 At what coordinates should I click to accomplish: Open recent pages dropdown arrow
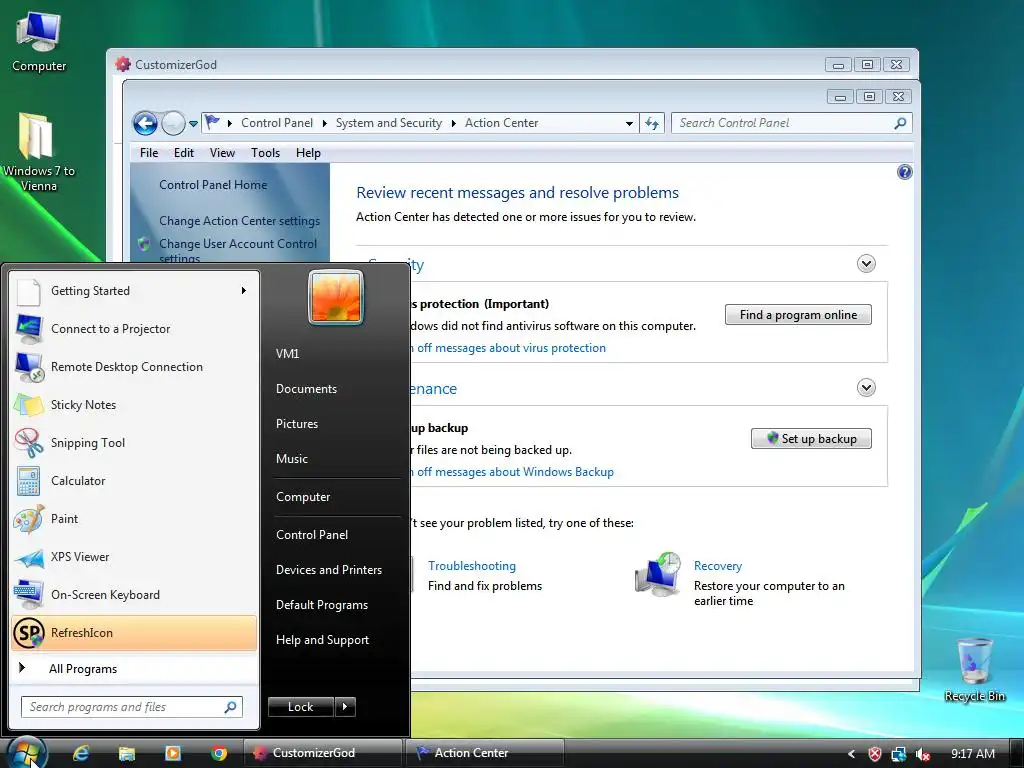click(x=193, y=123)
